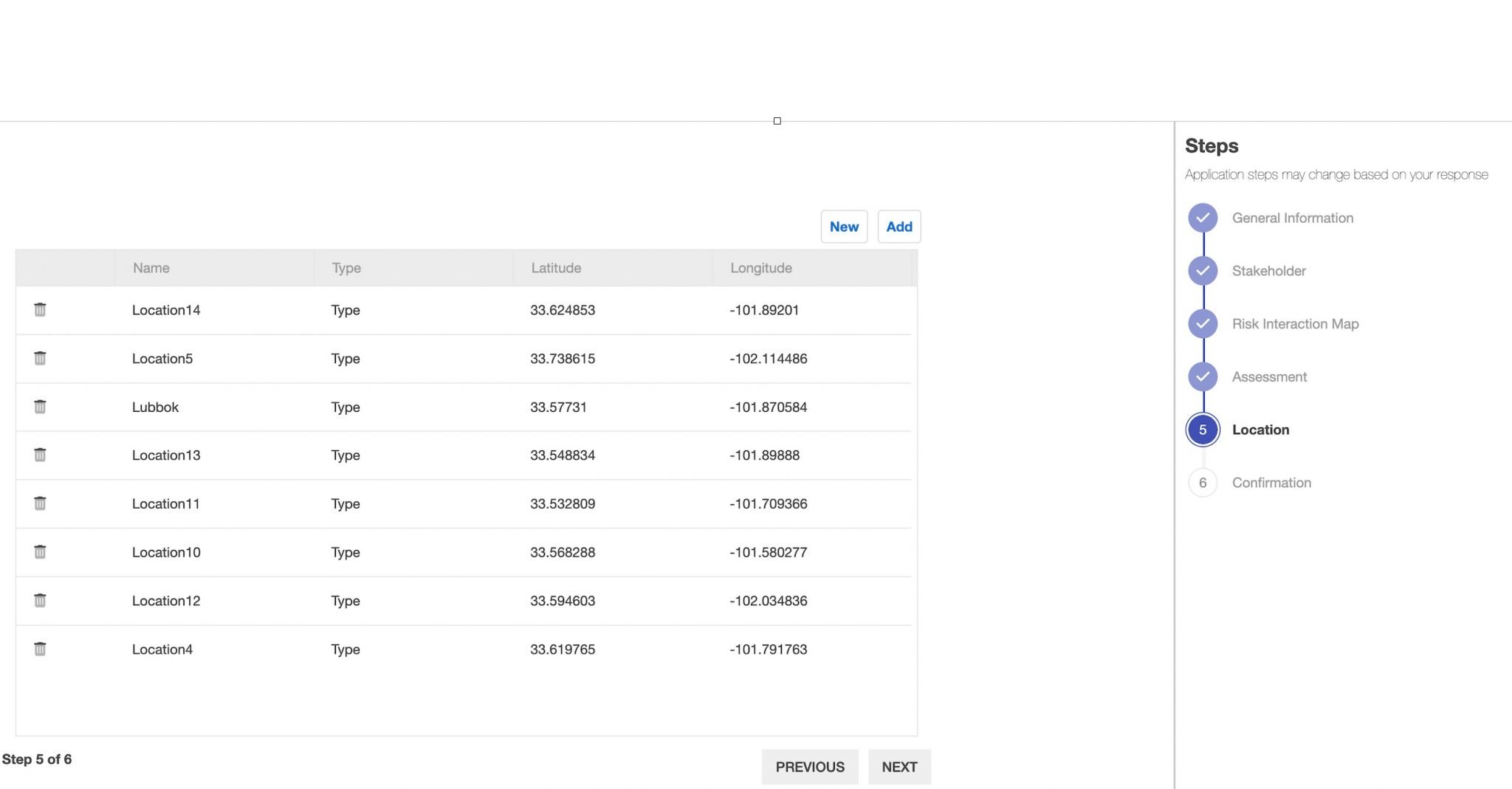
Task: Click longitude value -101.580277
Action: point(769,552)
